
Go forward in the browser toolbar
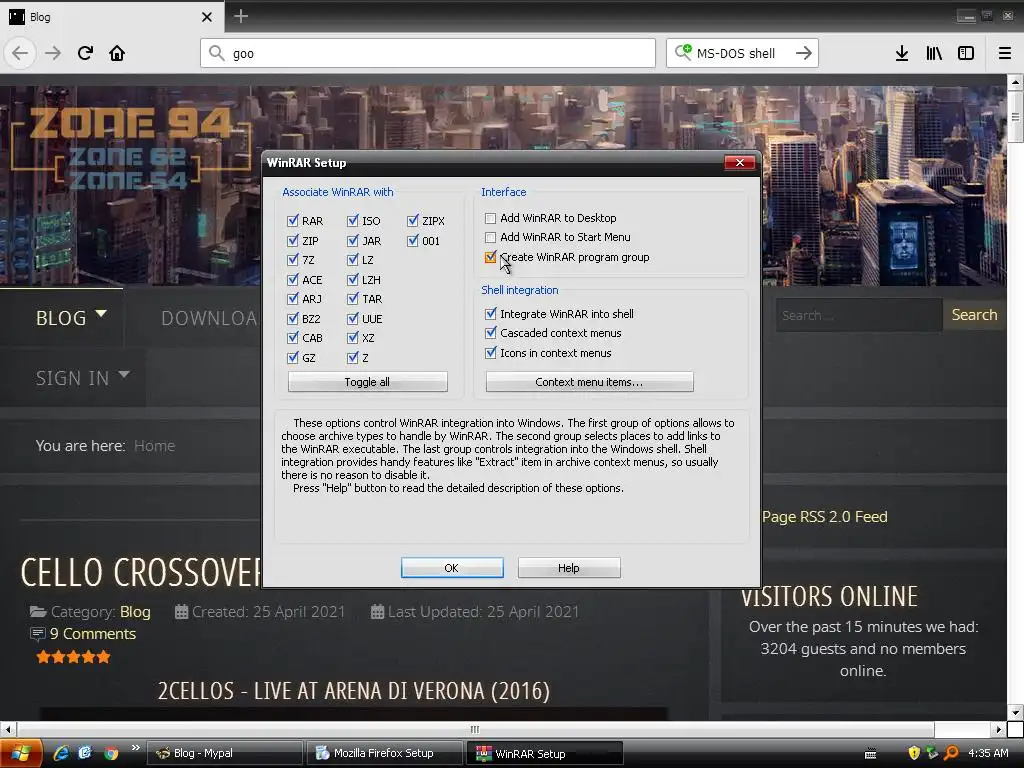pos(53,53)
